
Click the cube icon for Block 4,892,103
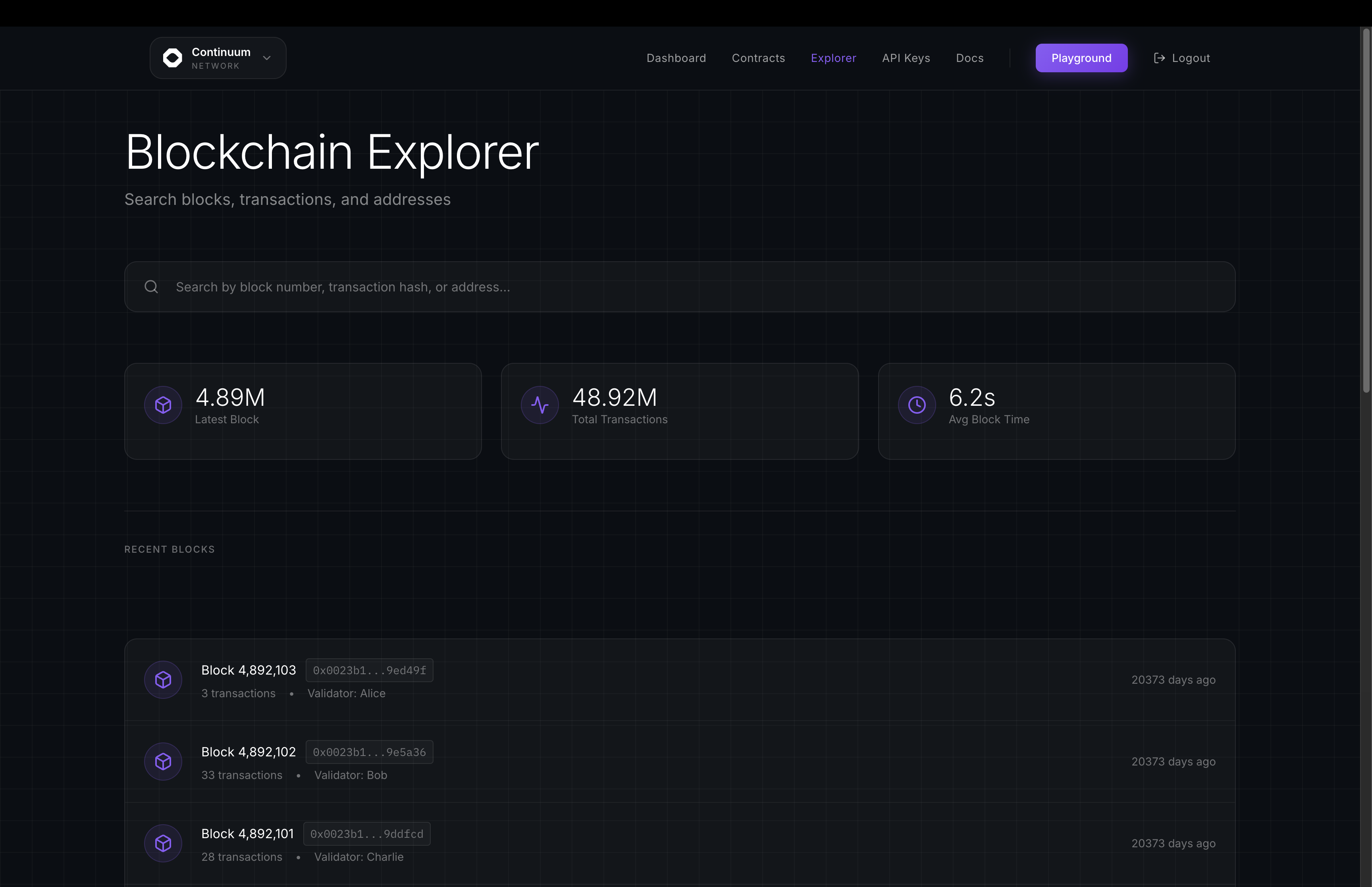163,680
